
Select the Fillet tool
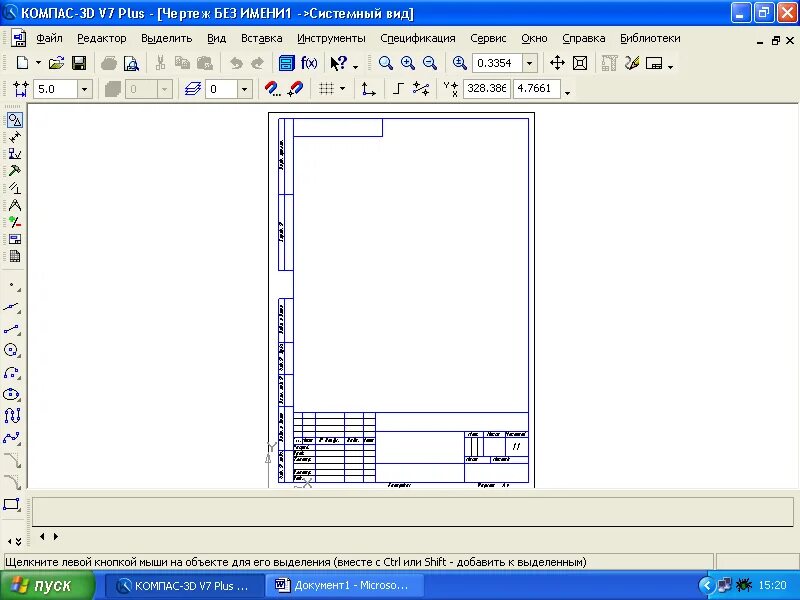tap(12, 482)
